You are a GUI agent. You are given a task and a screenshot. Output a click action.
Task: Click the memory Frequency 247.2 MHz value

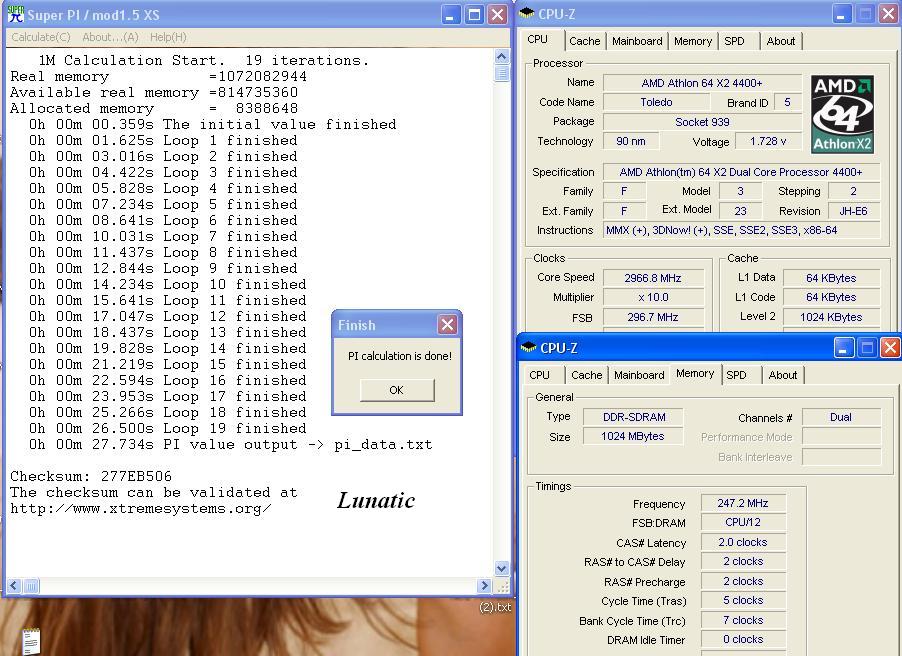(x=743, y=503)
